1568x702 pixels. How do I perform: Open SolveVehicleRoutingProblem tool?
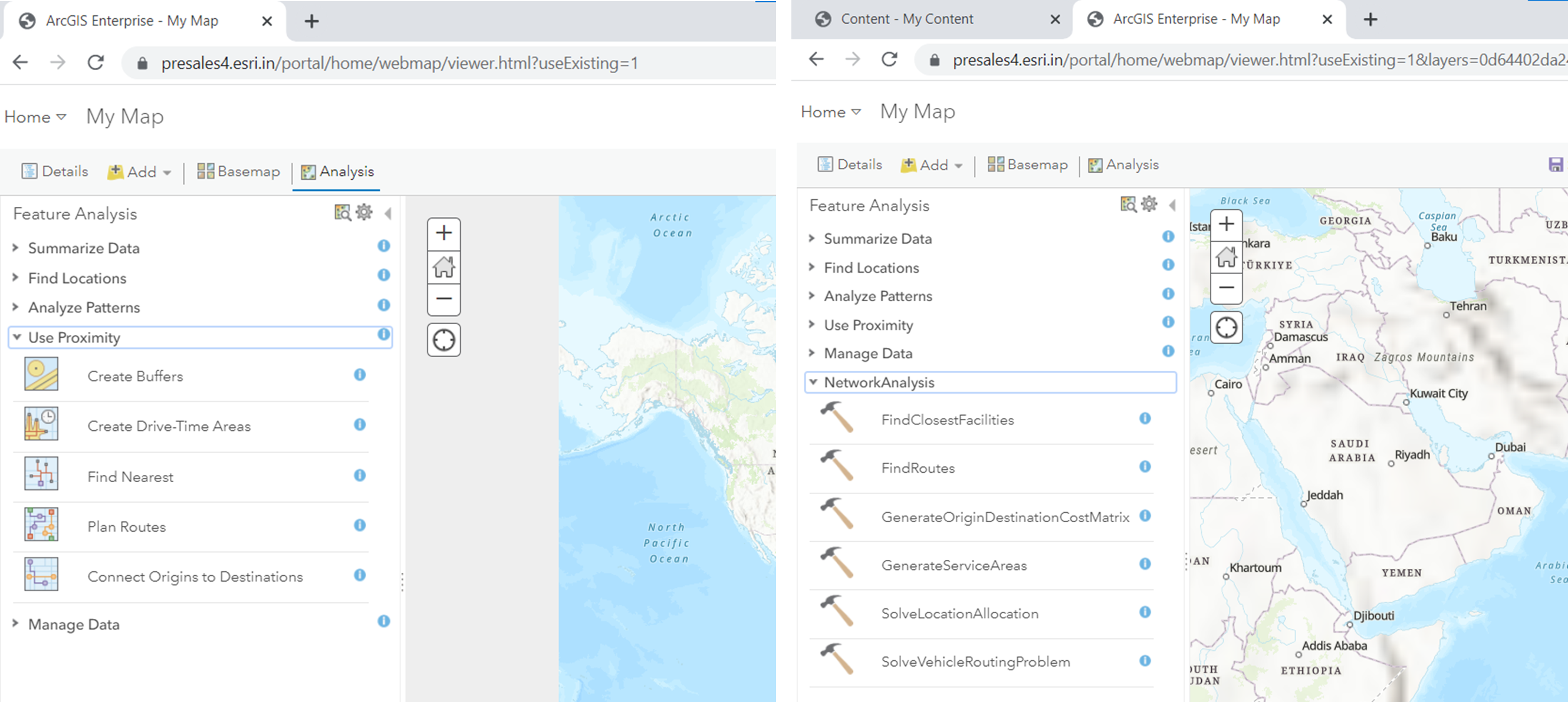click(975, 661)
